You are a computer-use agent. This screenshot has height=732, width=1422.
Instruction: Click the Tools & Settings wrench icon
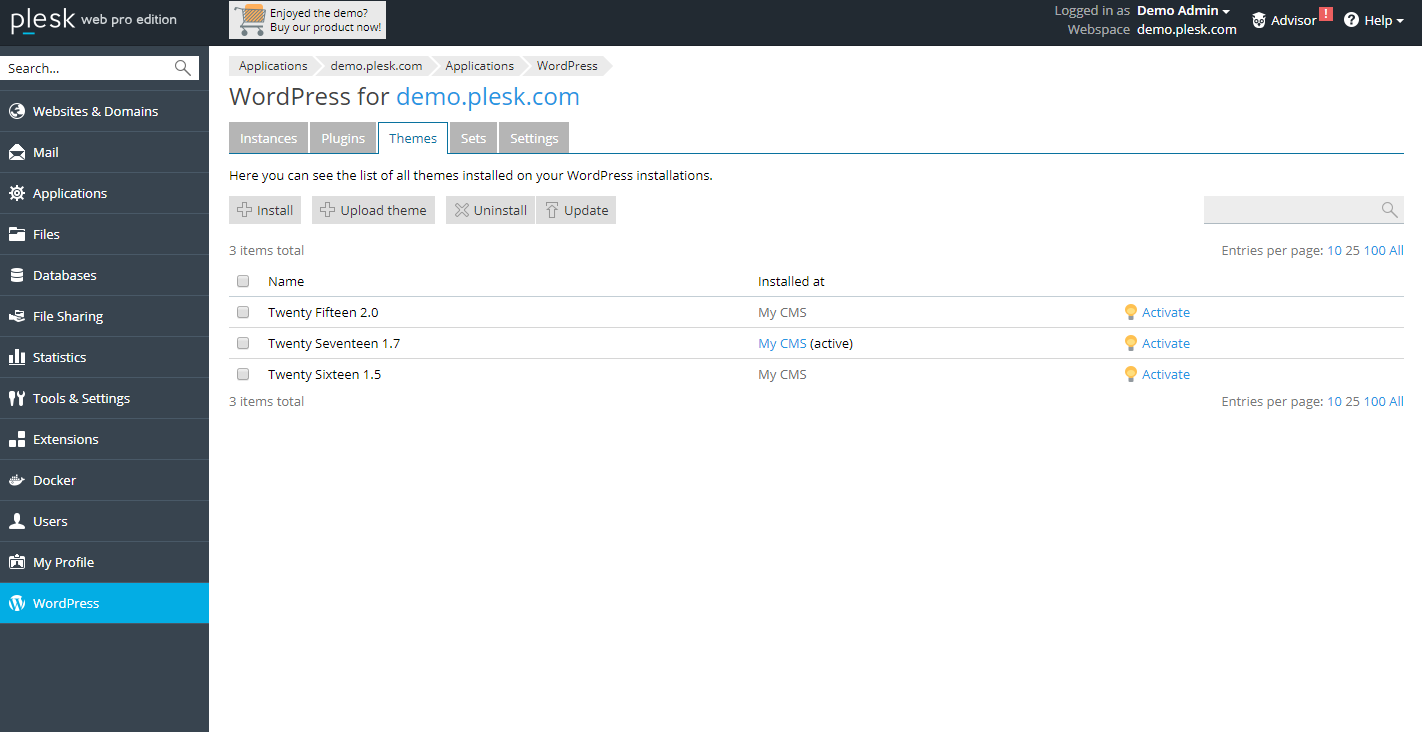click(17, 398)
